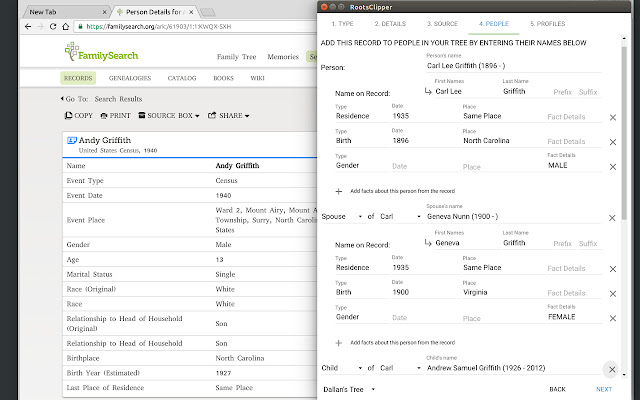
Task: Click the NEXT button in RootsClipper
Action: 604,389
